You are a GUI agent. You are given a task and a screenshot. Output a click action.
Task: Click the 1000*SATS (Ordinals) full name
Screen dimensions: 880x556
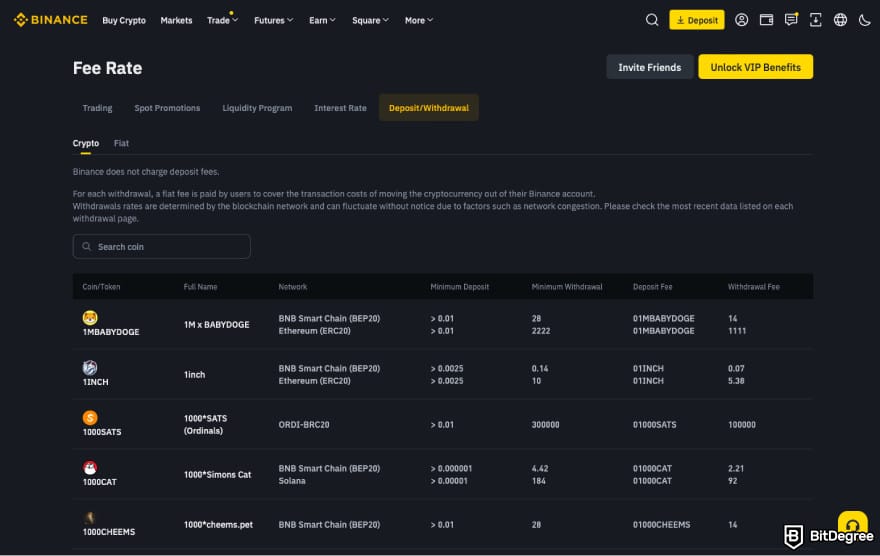(x=205, y=425)
